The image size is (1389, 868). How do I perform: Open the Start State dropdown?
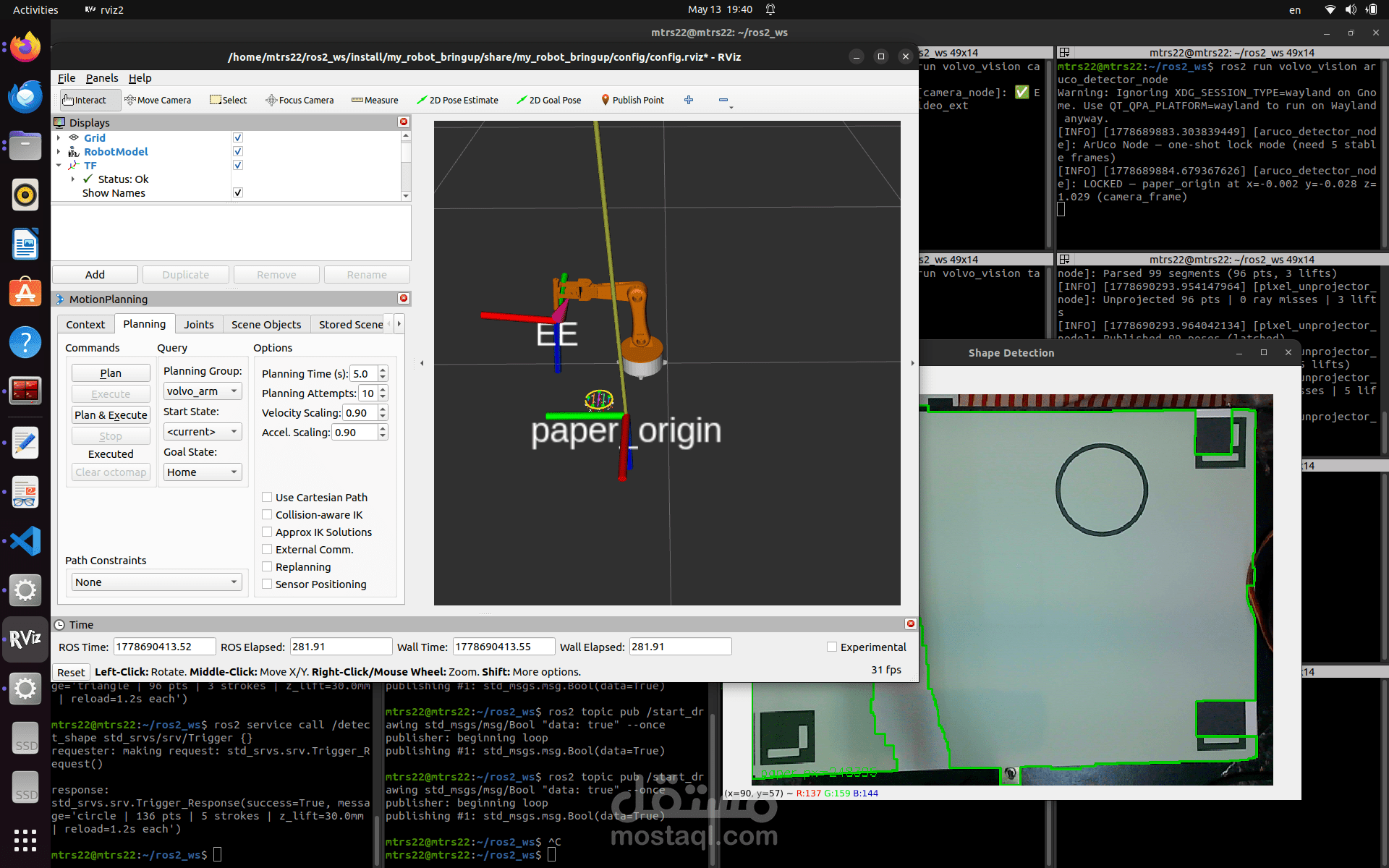[x=203, y=432]
